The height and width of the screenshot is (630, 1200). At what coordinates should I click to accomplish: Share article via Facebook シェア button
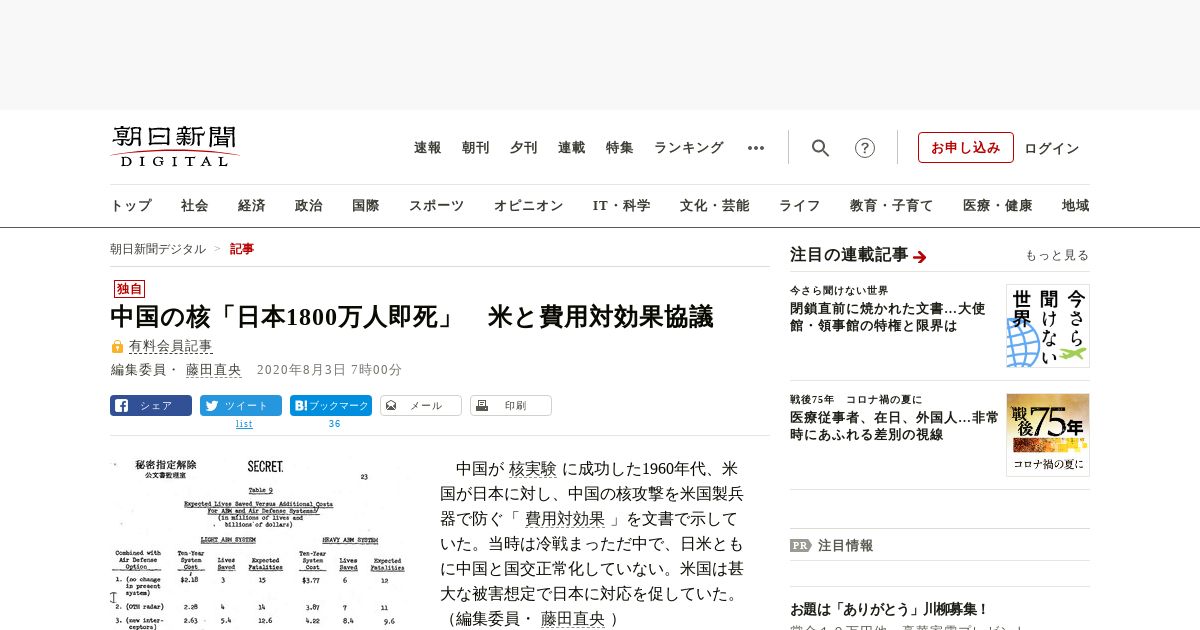[x=151, y=405]
